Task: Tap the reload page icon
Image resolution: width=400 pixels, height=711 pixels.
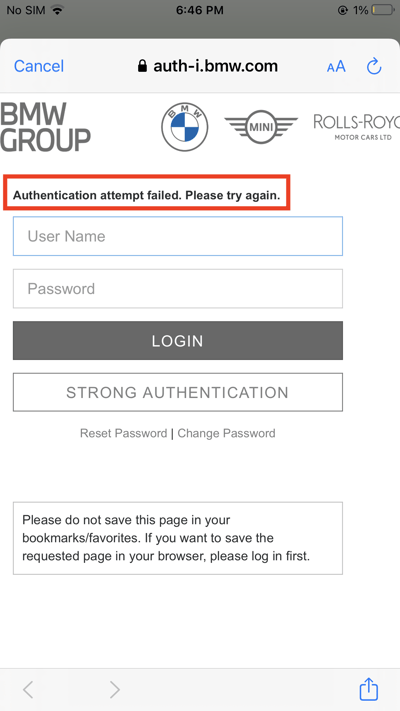Action: point(374,66)
